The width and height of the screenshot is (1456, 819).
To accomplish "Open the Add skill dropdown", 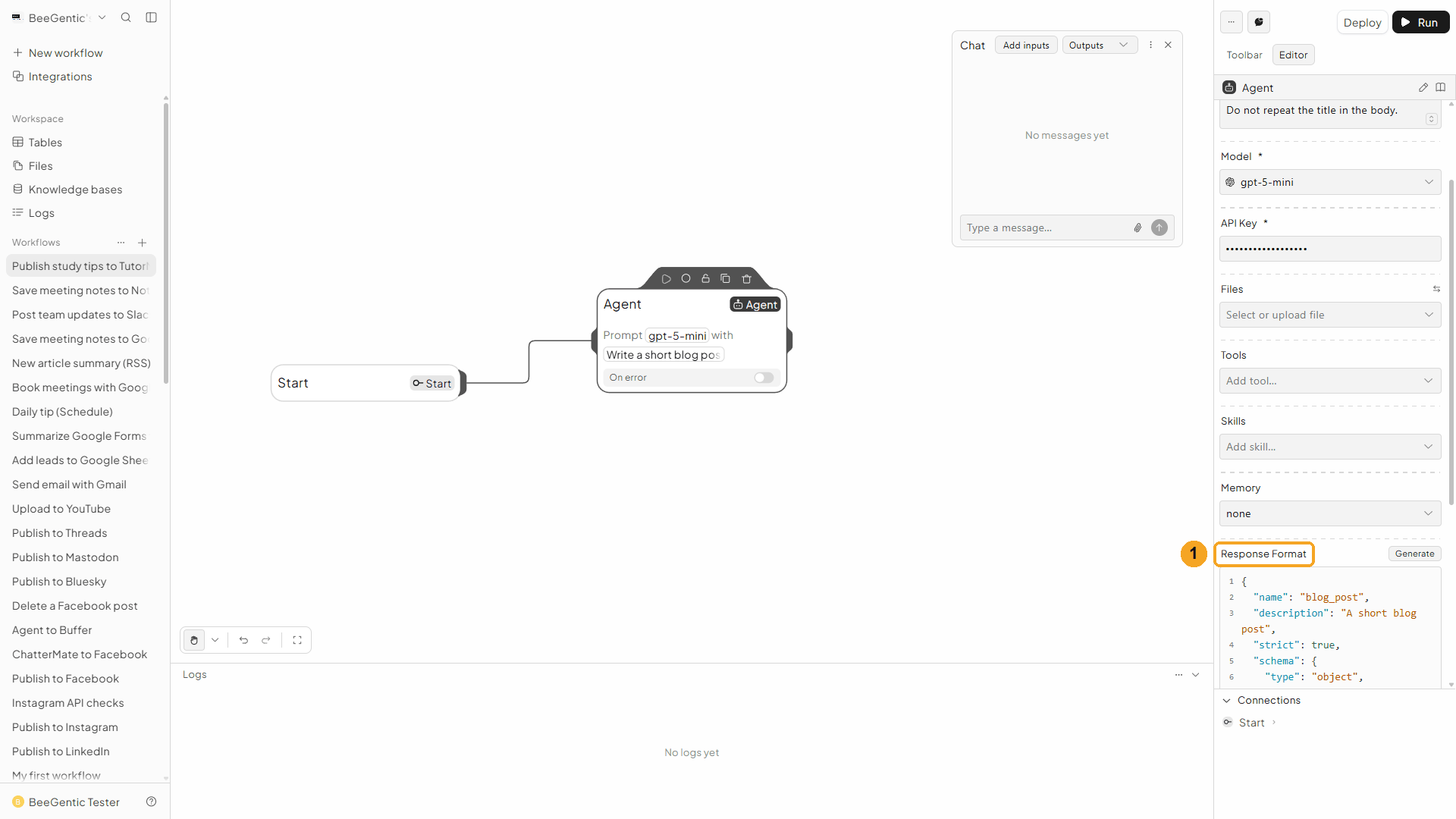I will (x=1330, y=447).
